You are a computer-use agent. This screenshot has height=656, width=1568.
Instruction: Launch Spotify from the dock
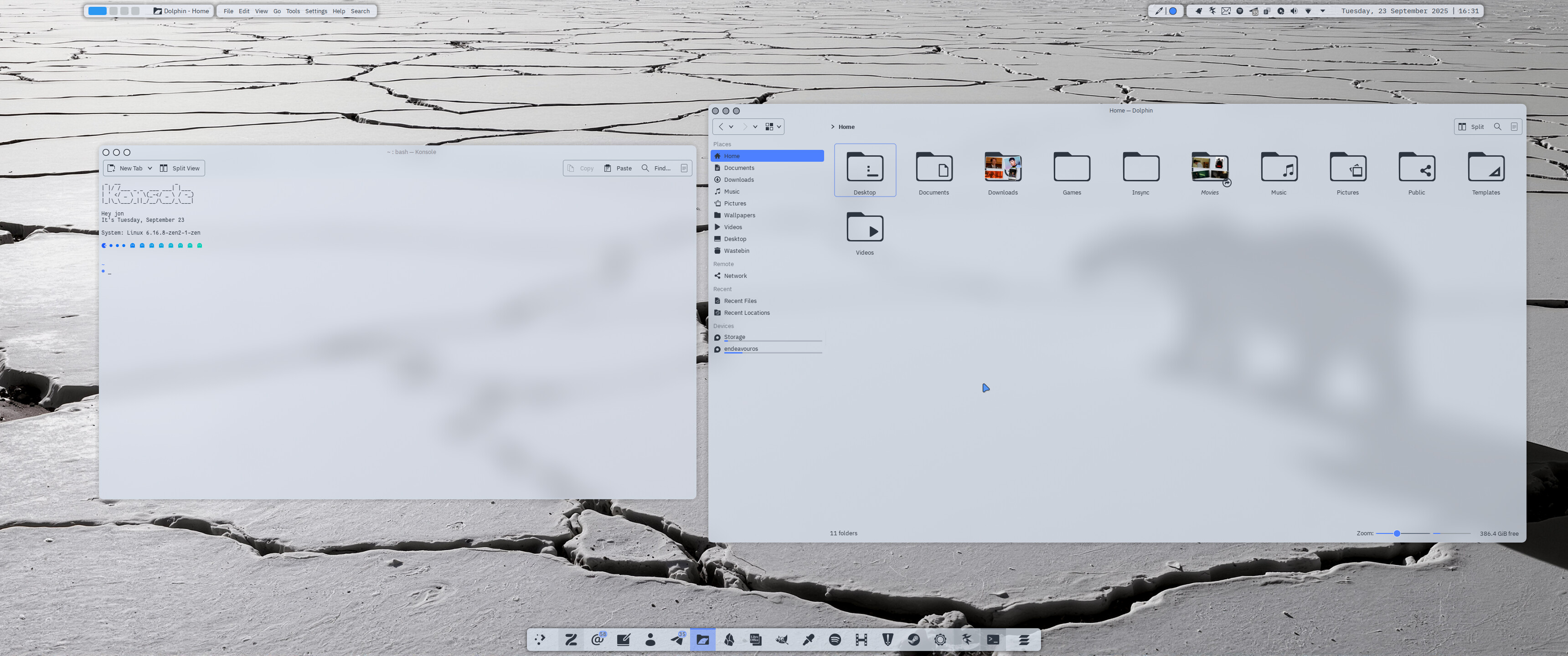(835, 640)
